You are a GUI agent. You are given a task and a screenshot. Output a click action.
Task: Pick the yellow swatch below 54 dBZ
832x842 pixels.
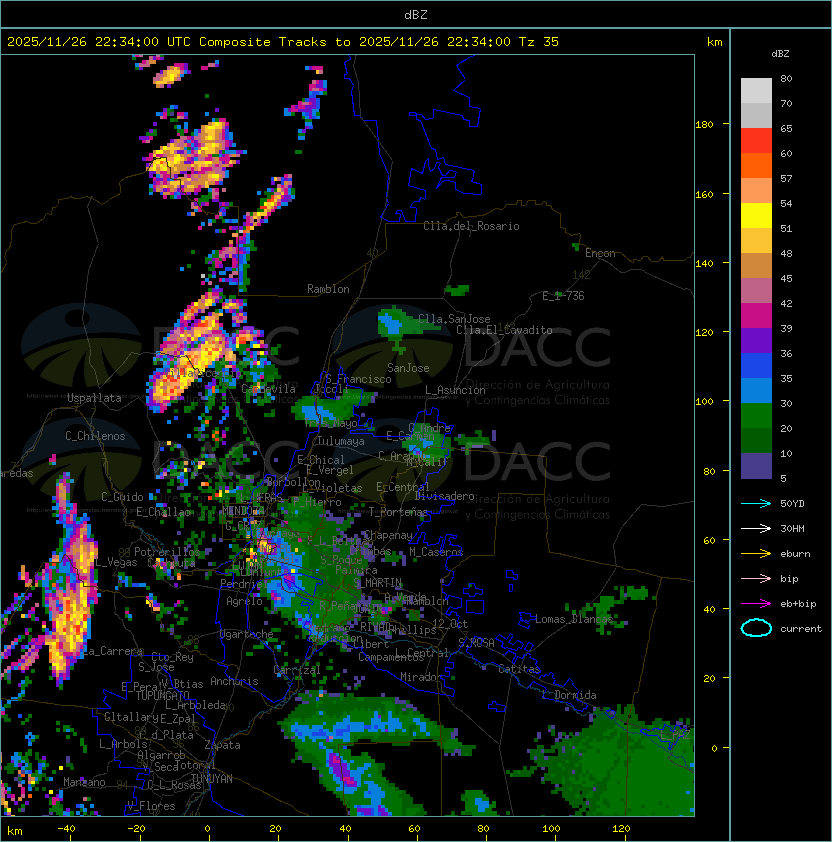pos(756,216)
